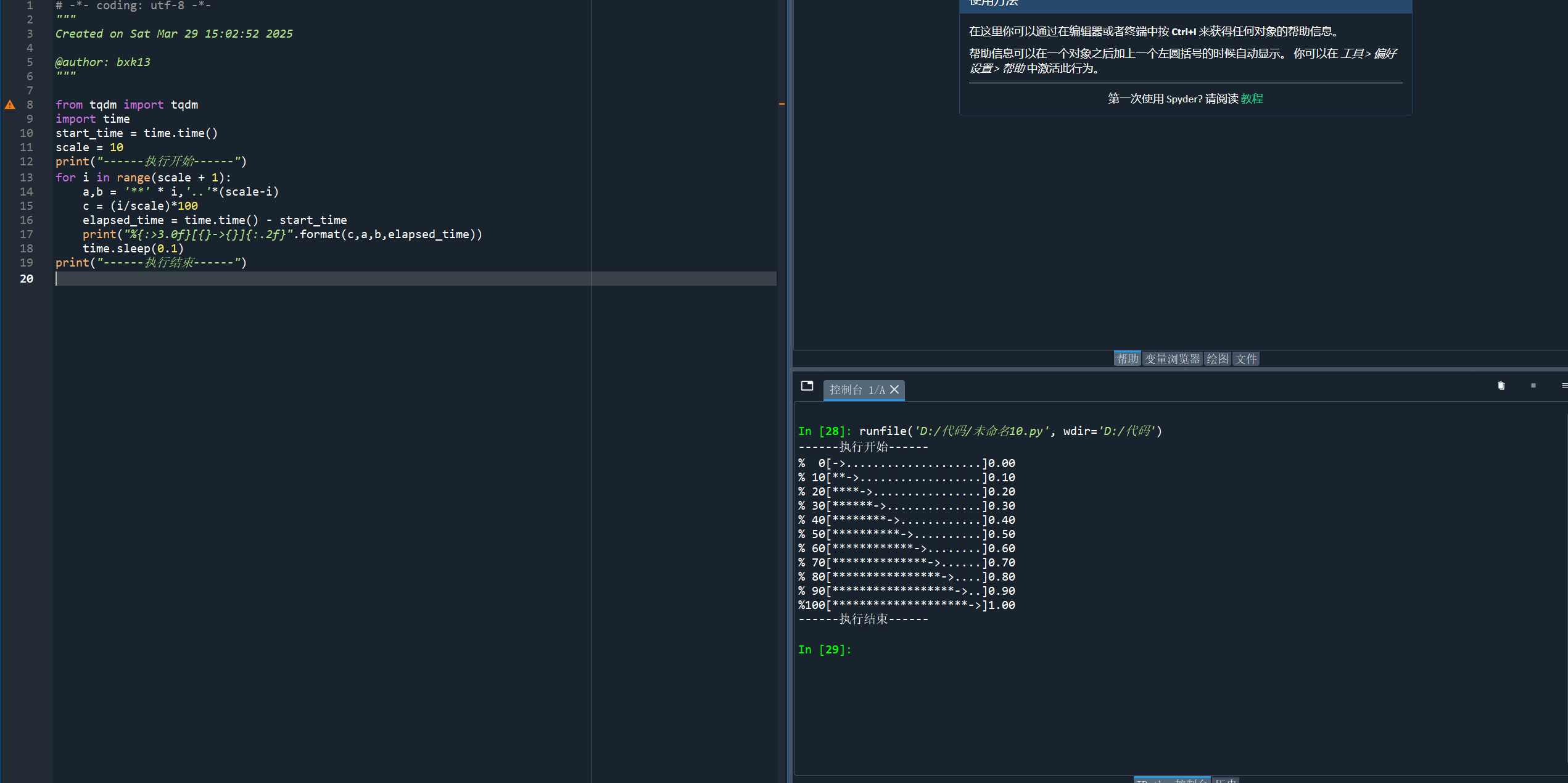Switch to the 帮助 pane tab
This screenshot has height=783, width=1568.
point(1127,358)
